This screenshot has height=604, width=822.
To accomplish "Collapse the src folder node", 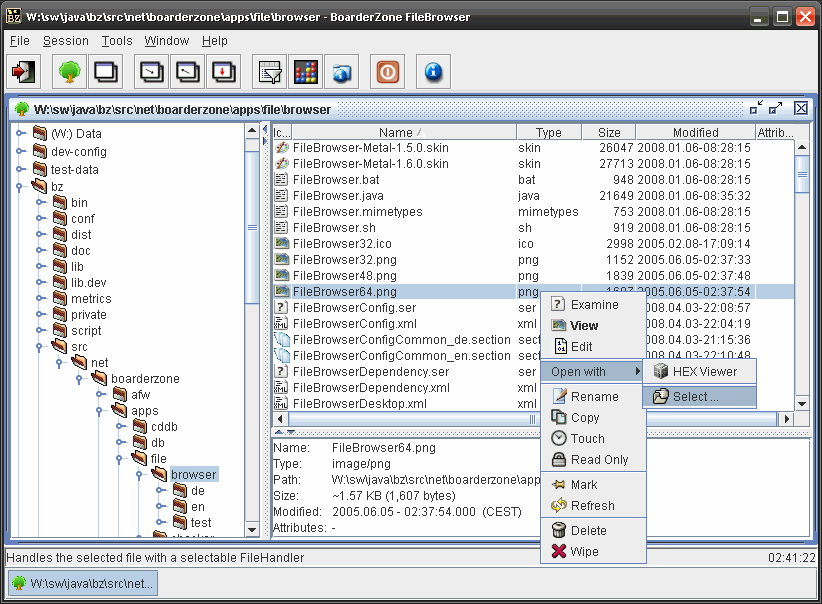I will (39, 347).
